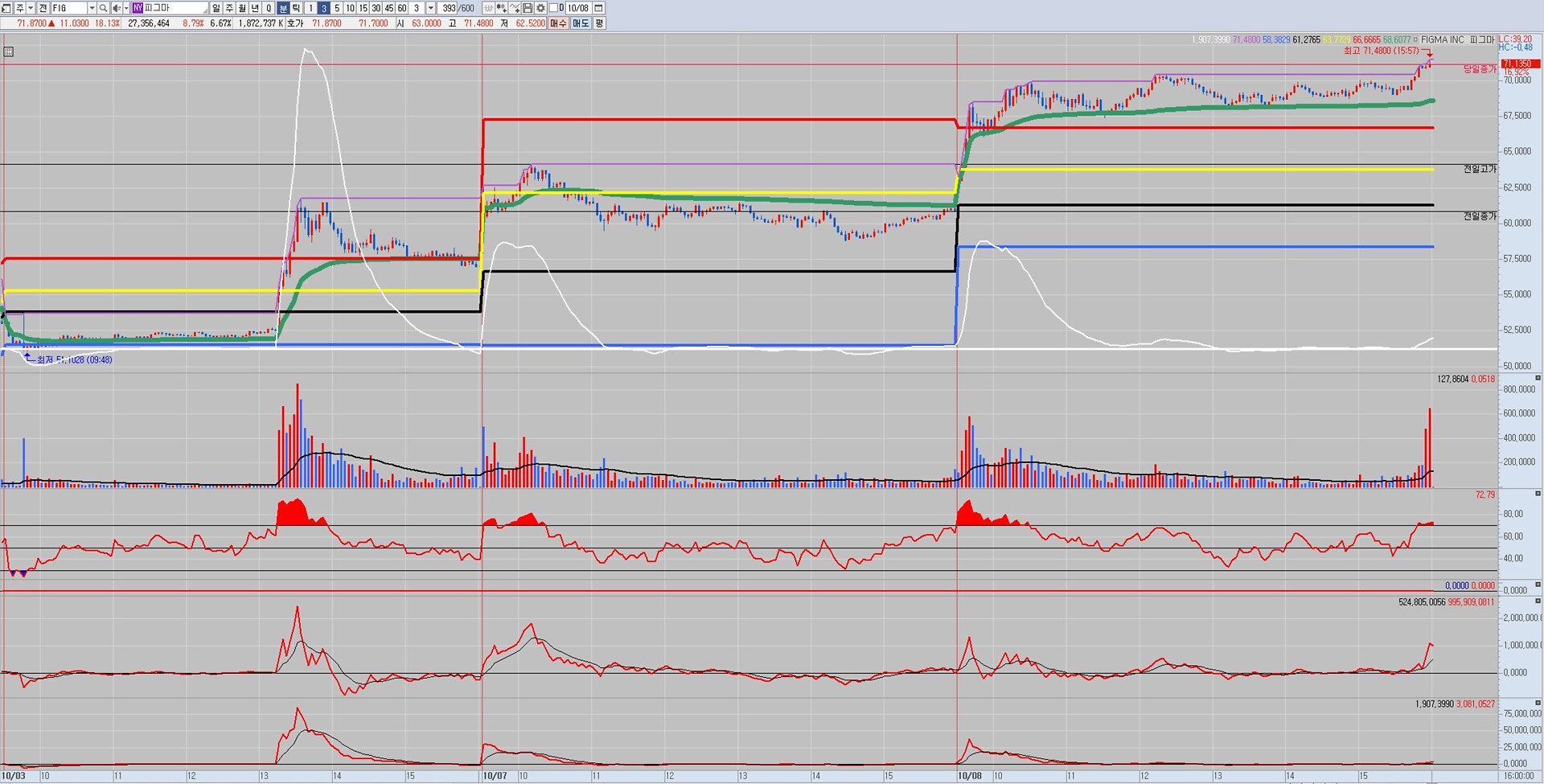Save chart with the floppy disk icon
1544x784 pixels.
527,8
